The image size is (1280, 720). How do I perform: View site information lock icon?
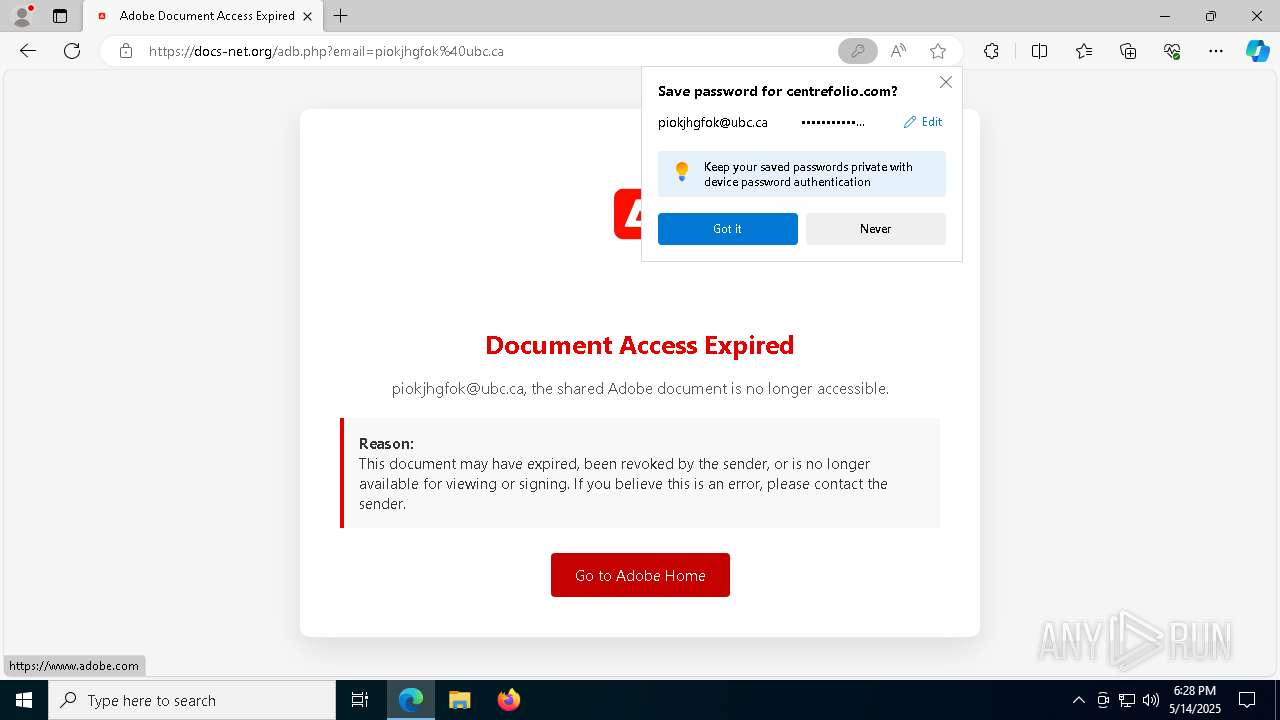pyautogui.click(x=126, y=51)
